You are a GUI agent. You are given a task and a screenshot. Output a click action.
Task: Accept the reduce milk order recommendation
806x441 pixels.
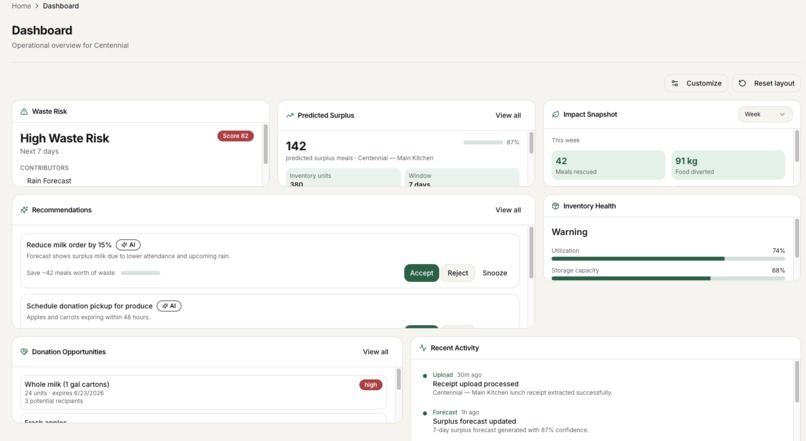422,273
